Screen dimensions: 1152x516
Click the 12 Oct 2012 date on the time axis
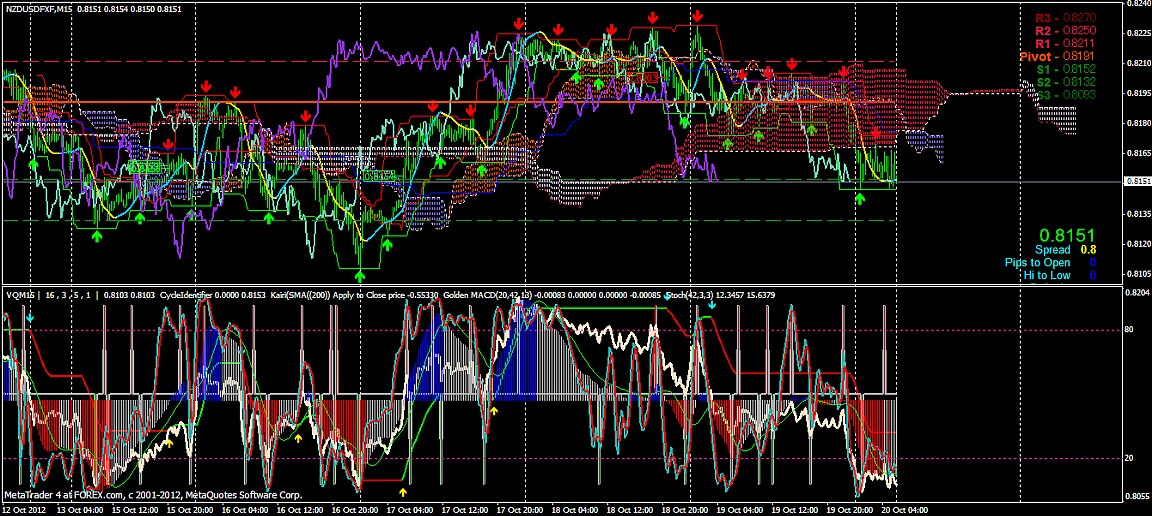pyautogui.click(x=26, y=509)
